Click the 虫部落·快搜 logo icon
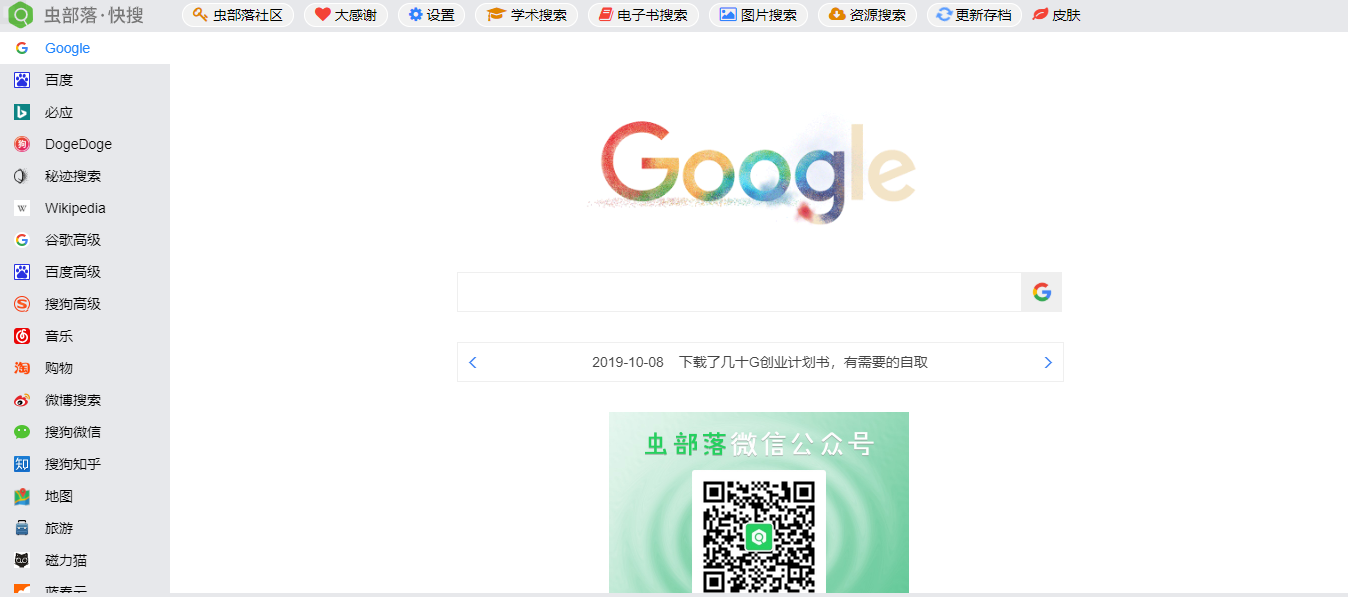The height and width of the screenshot is (597, 1348). pos(20,15)
